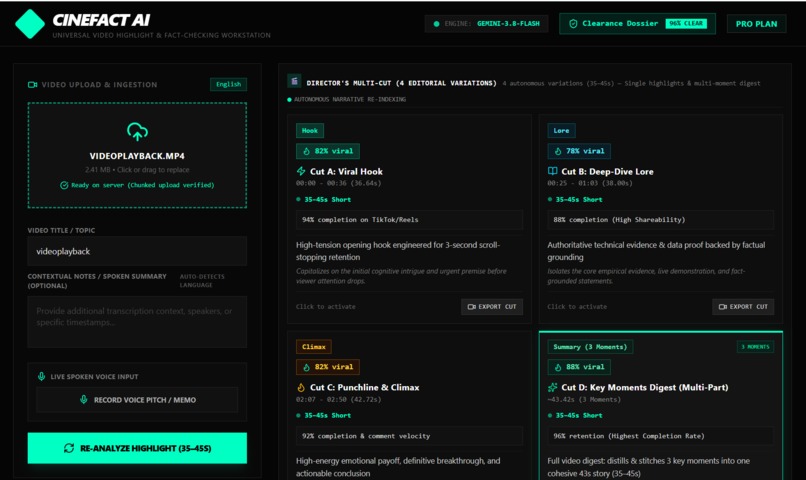This screenshot has height=480, width=806.
Task: Click 88% completion (High Shareability) stat
Action: pos(661,220)
